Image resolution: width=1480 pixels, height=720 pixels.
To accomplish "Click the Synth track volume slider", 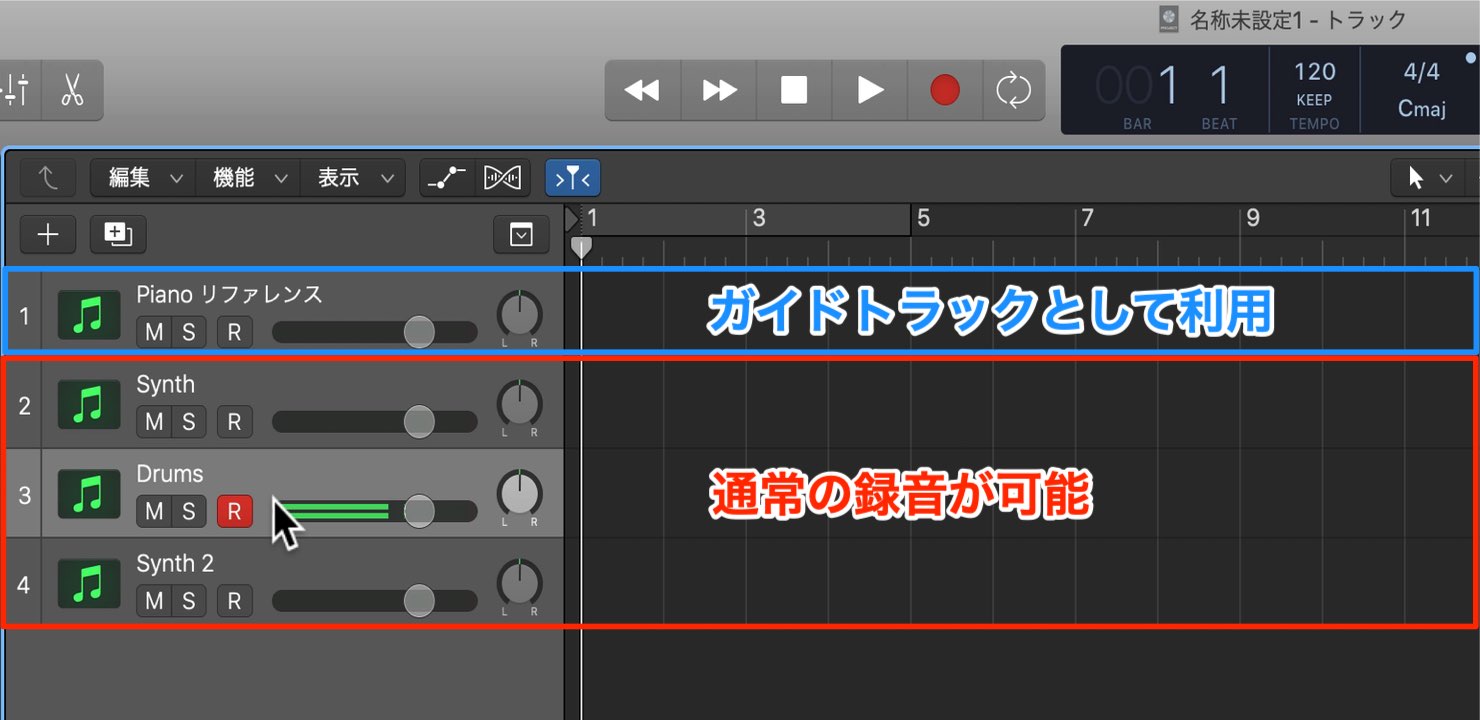I will 374,422.
